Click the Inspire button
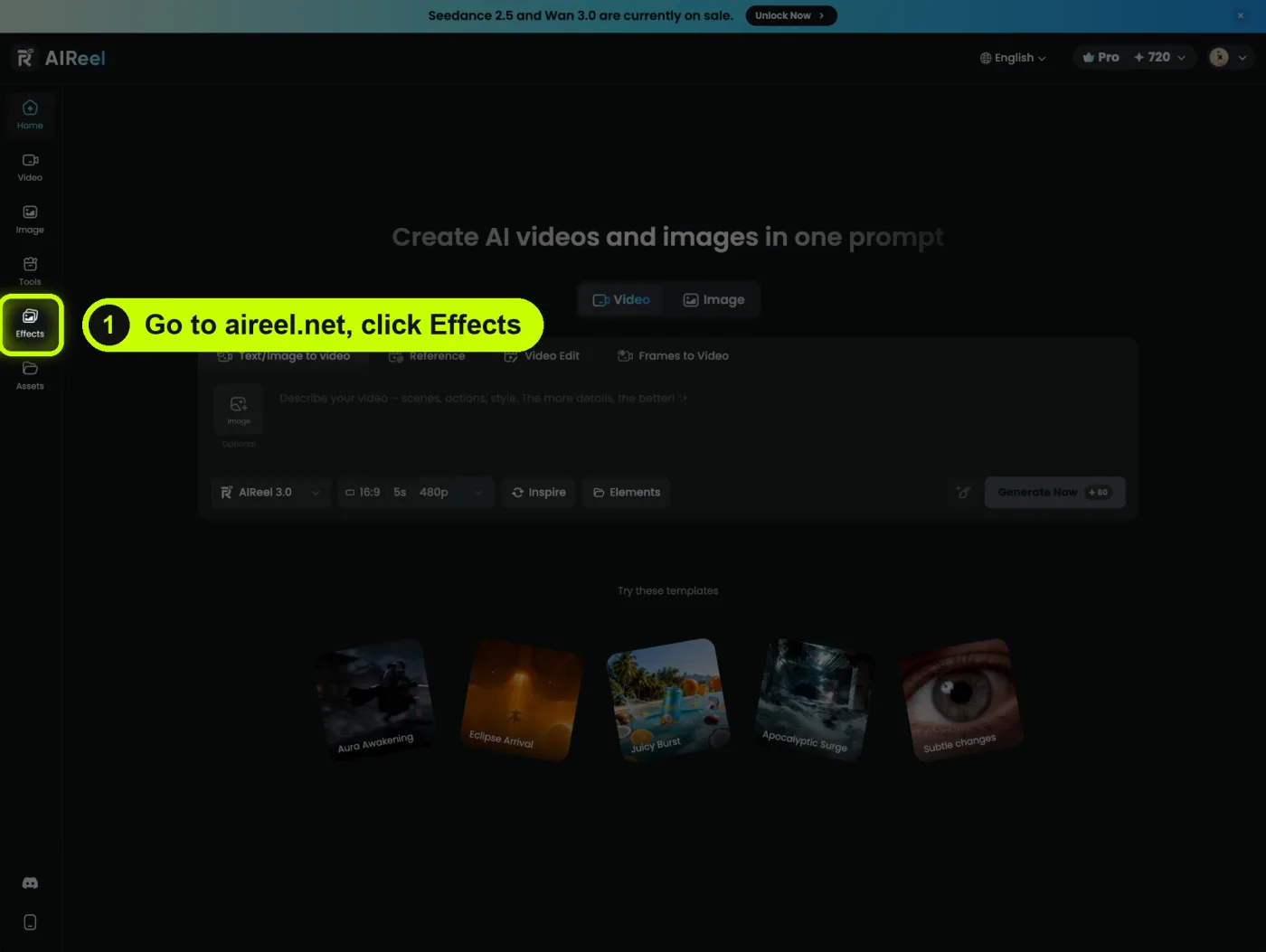This screenshot has height=952, width=1266. click(538, 492)
